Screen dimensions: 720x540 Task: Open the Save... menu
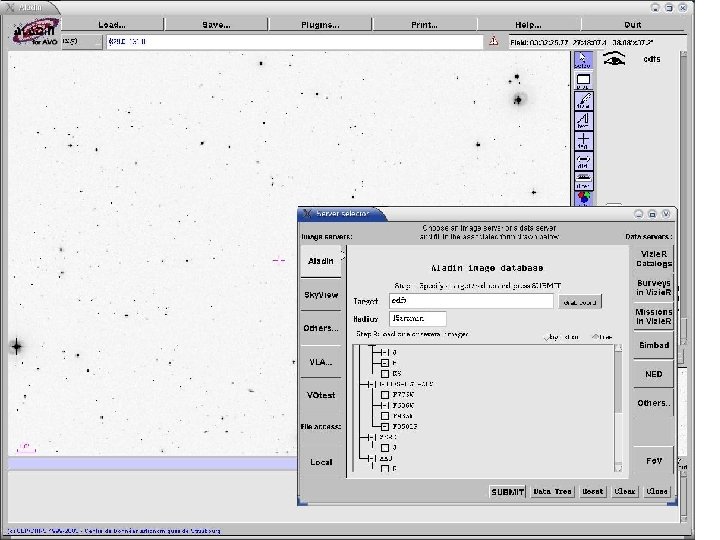coord(216,25)
